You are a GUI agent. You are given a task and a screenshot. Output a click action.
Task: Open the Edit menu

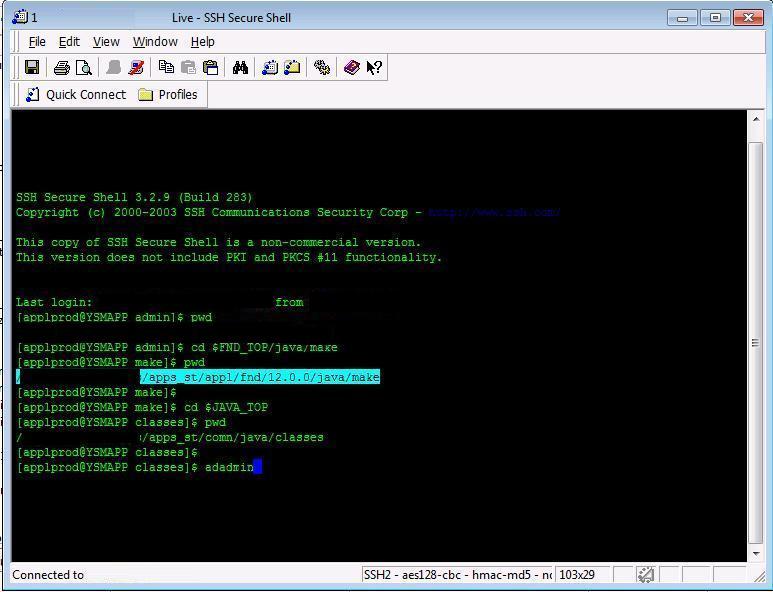coord(69,41)
